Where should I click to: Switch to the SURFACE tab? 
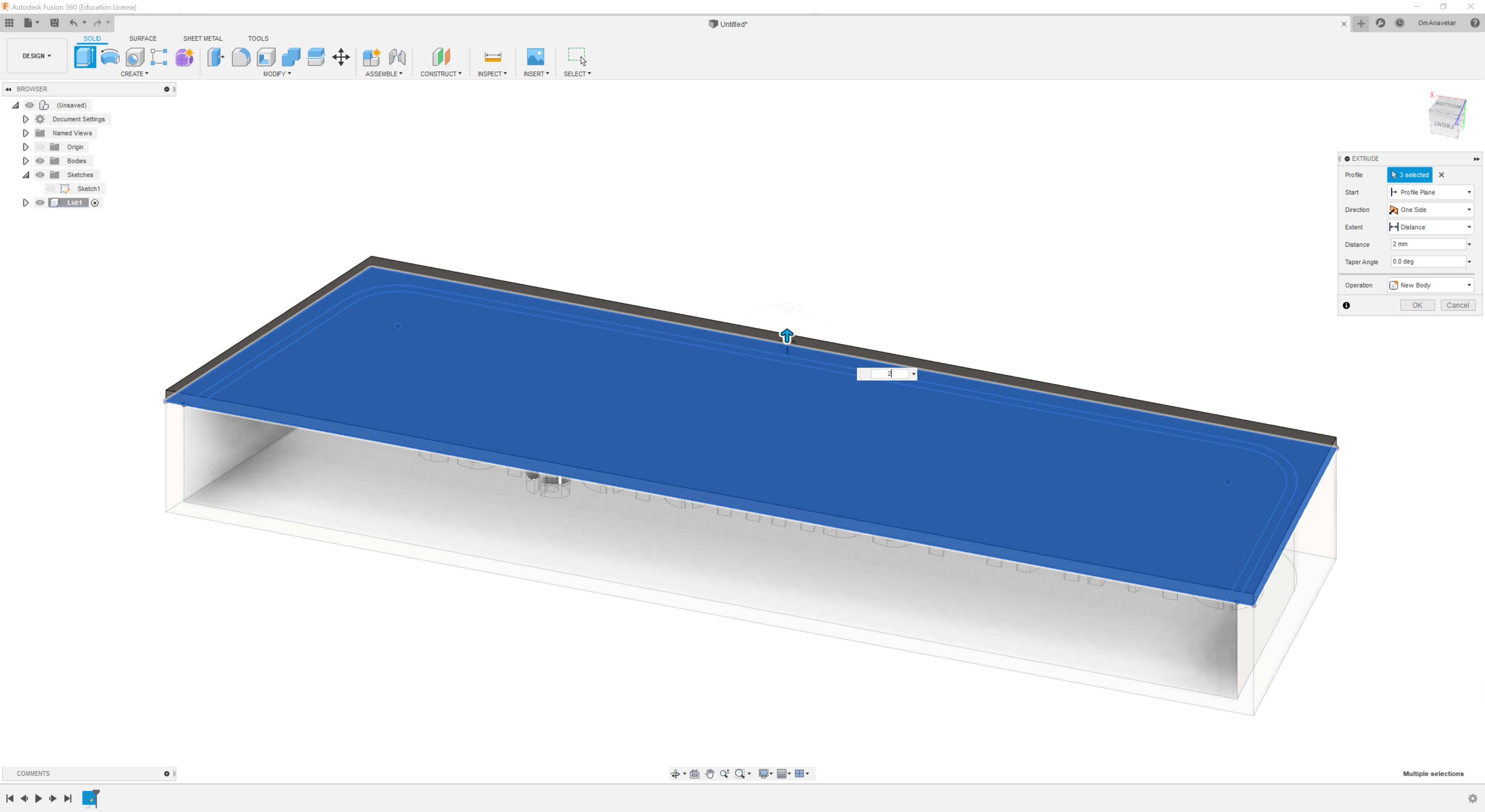[x=143, y=38]
